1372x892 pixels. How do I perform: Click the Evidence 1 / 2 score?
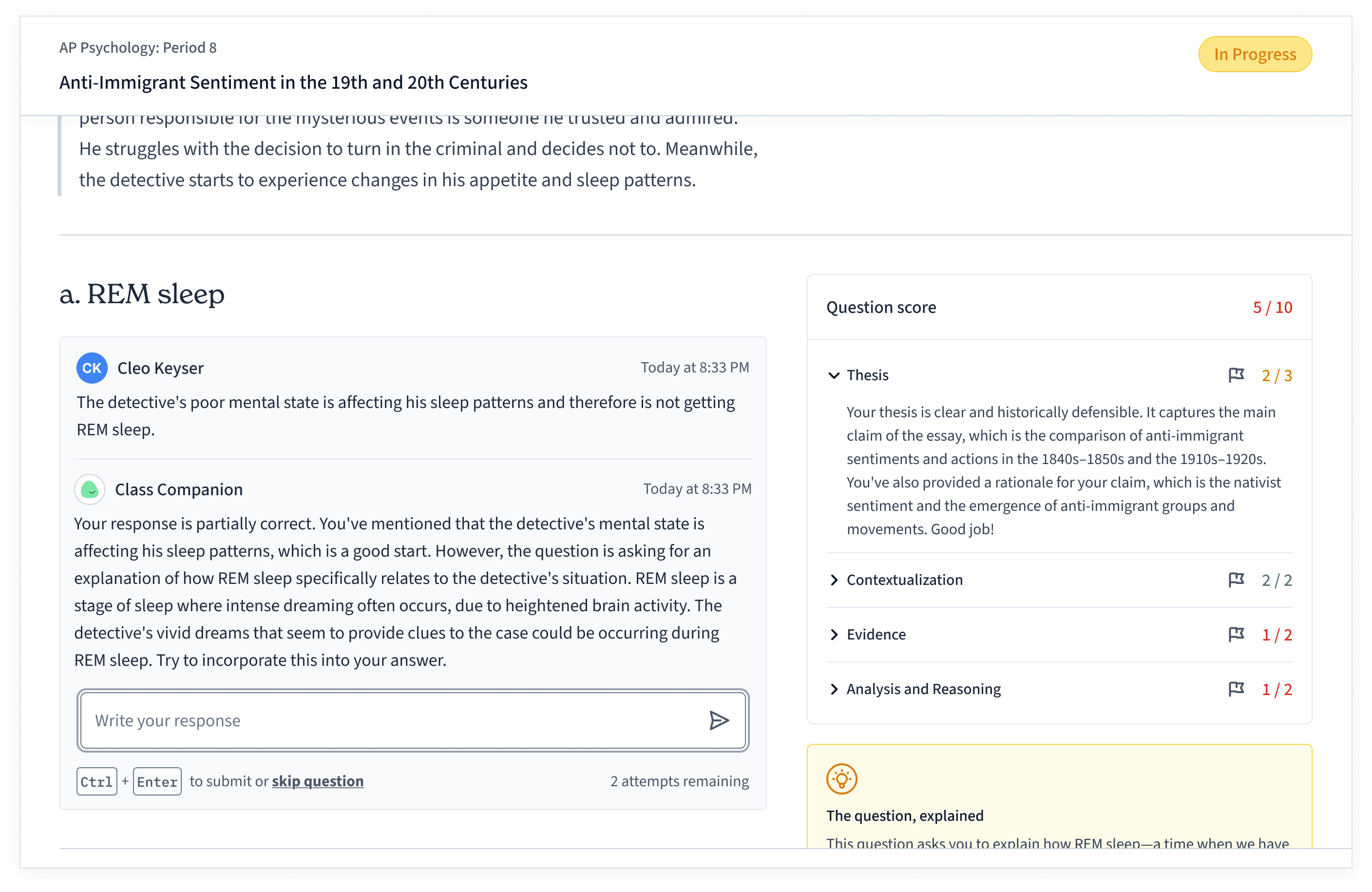point(1277,634)
